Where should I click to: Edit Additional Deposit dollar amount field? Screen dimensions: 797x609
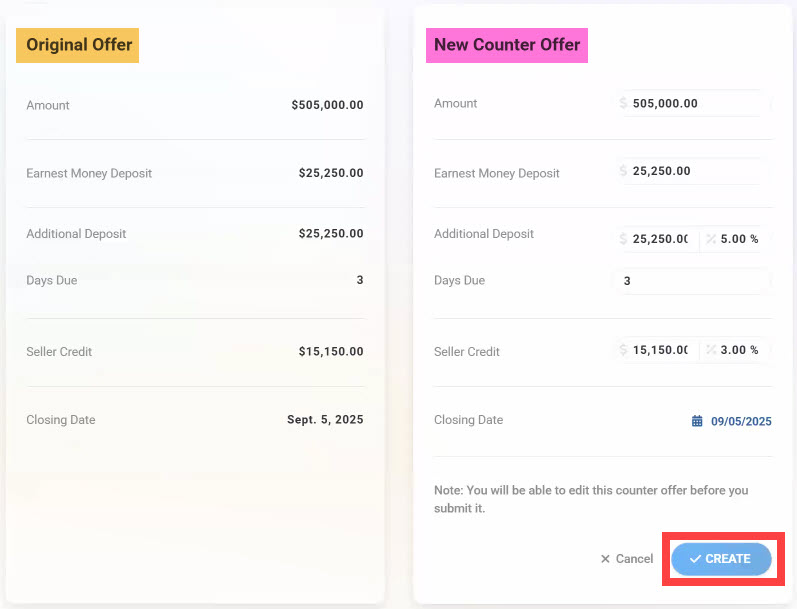click(x=658, y=239)
